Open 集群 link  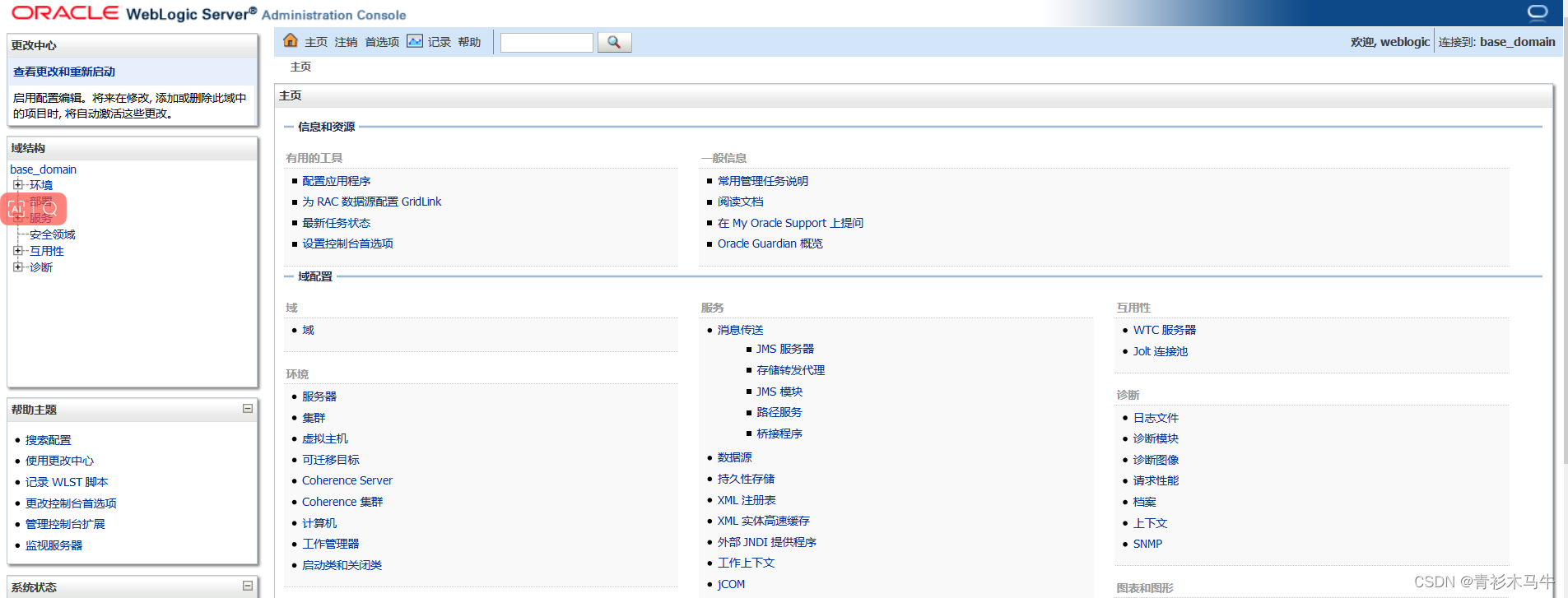tap(314, 418)
